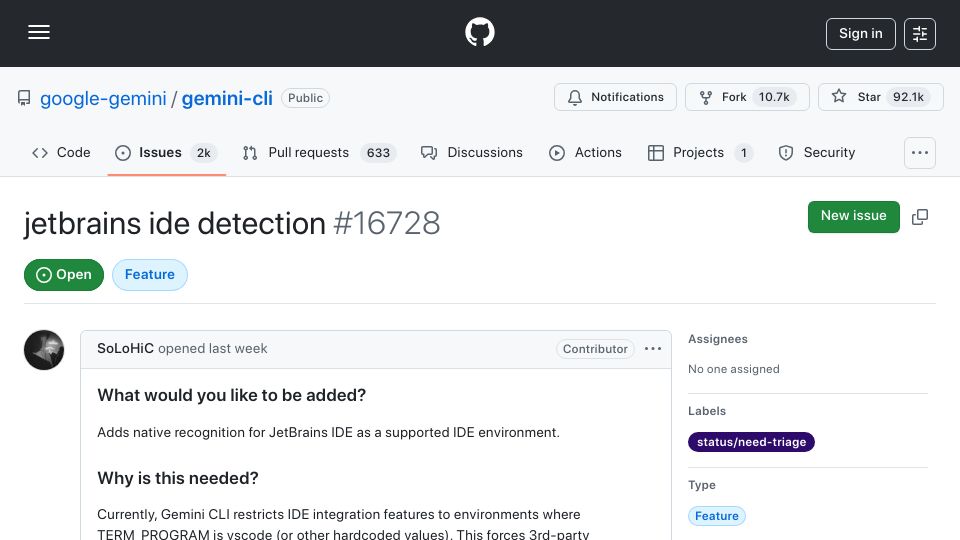Click the star count 92.1k
The image size is (960, 540).
(x=908, y=97)
